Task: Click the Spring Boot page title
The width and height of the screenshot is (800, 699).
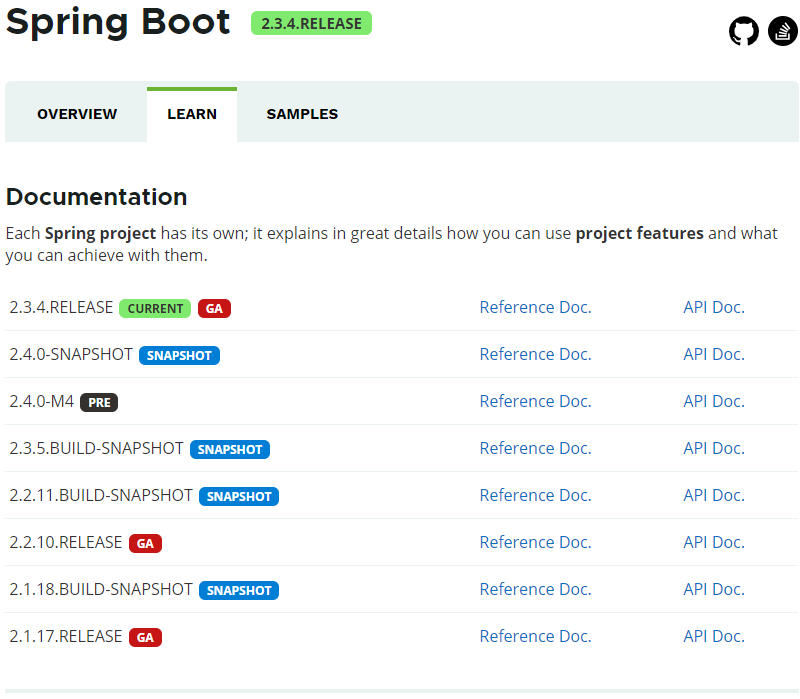Action: (x=118, y=22)
